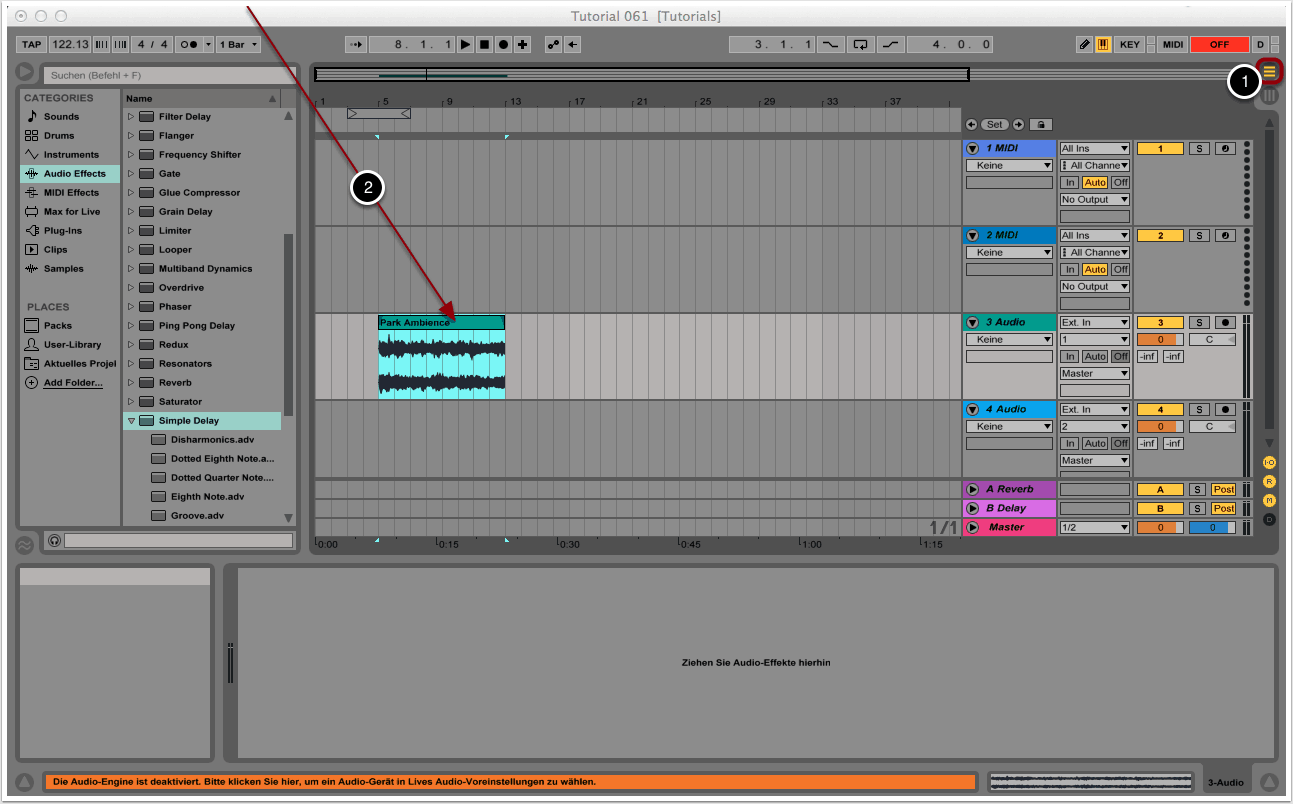1293x804 pixels.
Task: Select the Instruments category
Action: [x=71, y=154]
